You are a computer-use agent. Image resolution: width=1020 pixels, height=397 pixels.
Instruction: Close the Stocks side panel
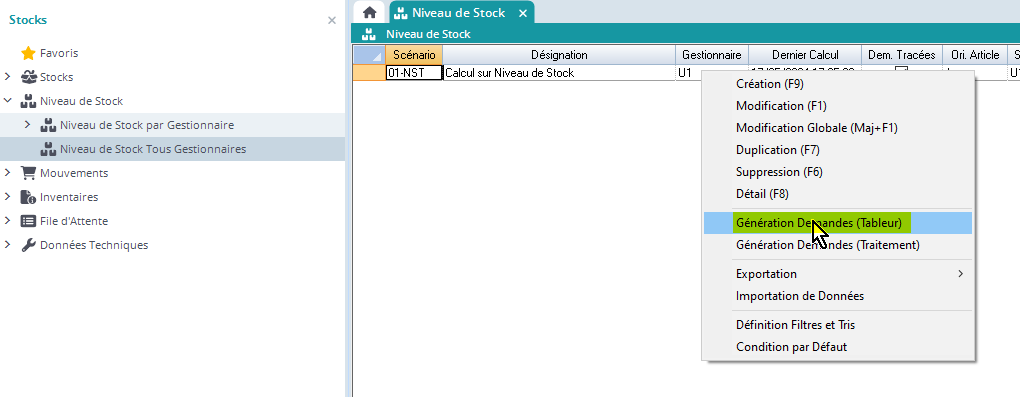pos(332,20)
